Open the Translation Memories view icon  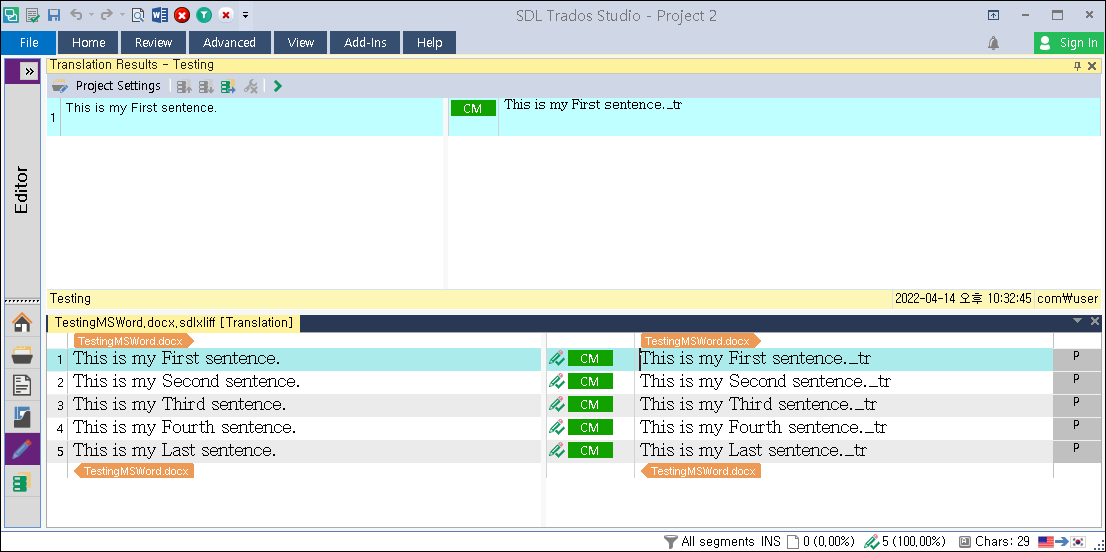click(23, 483)
